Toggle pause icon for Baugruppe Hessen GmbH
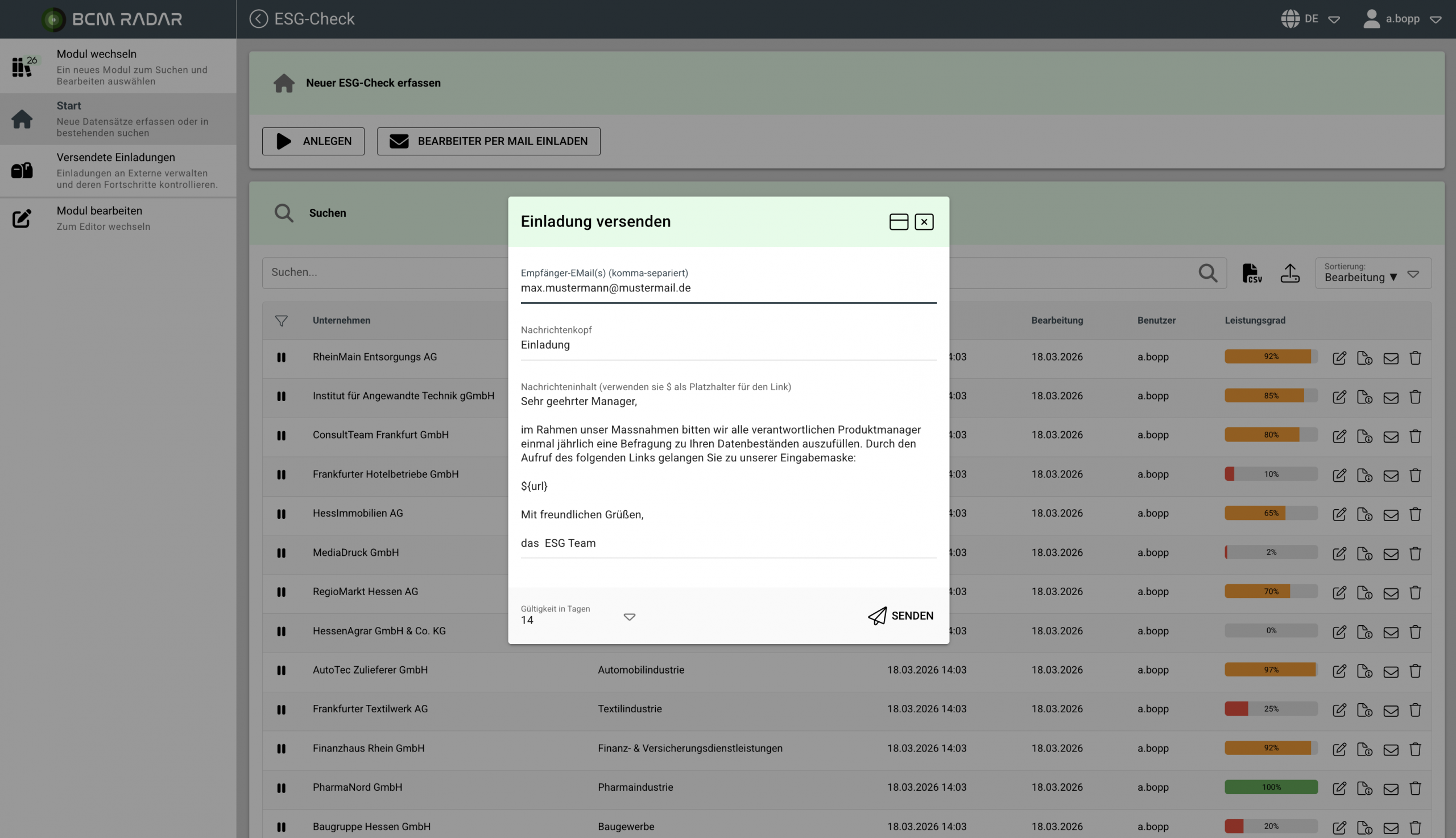 click(x=282, y=827)
